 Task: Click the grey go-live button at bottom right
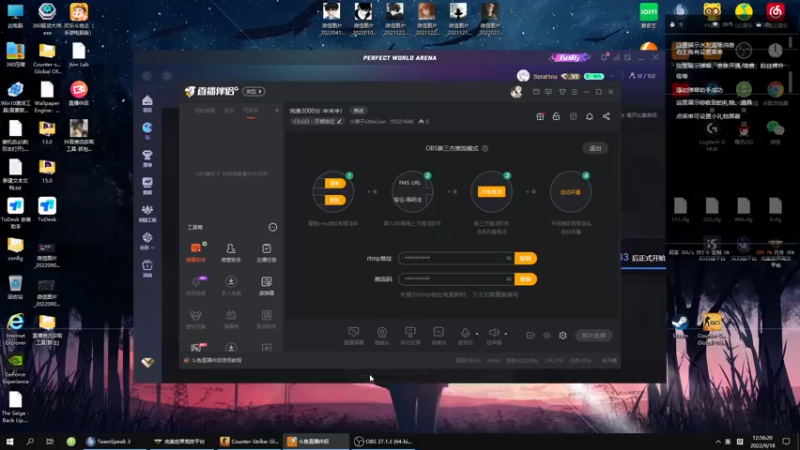[x=593, y=335]
